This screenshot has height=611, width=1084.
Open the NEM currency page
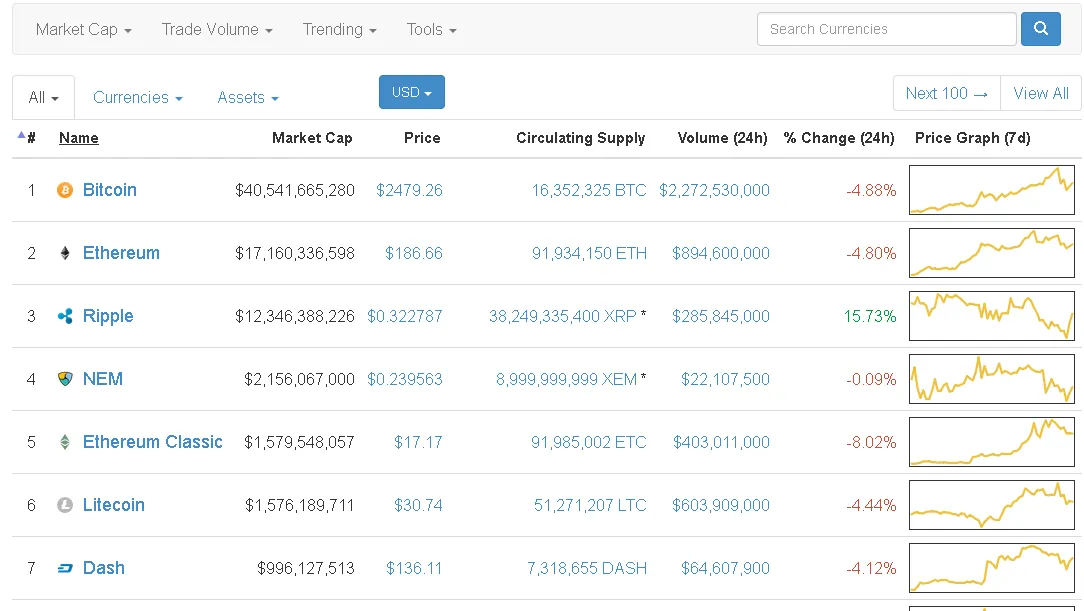click(102, 379)
